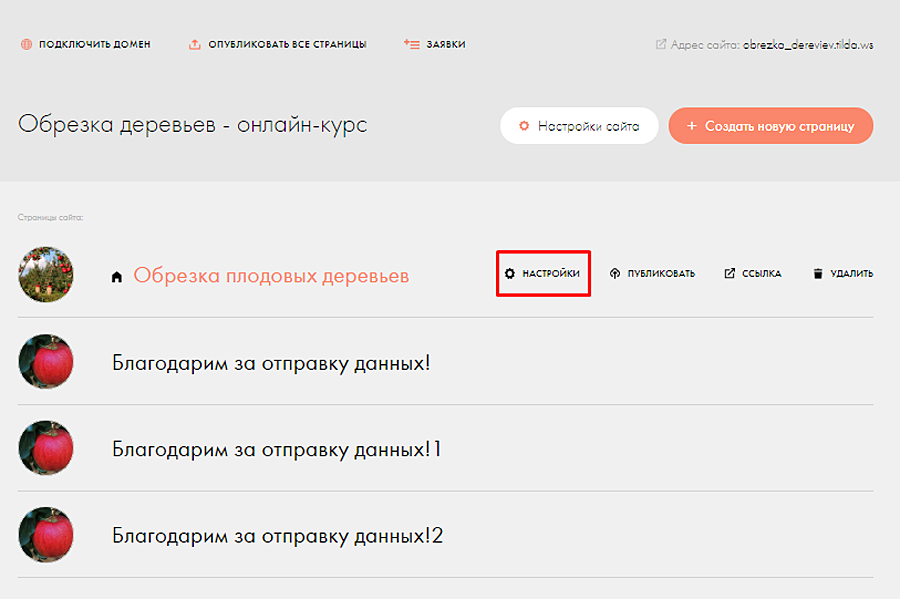Open the Подключить домен menu item

pyautogui.click(x=95, y=45)
